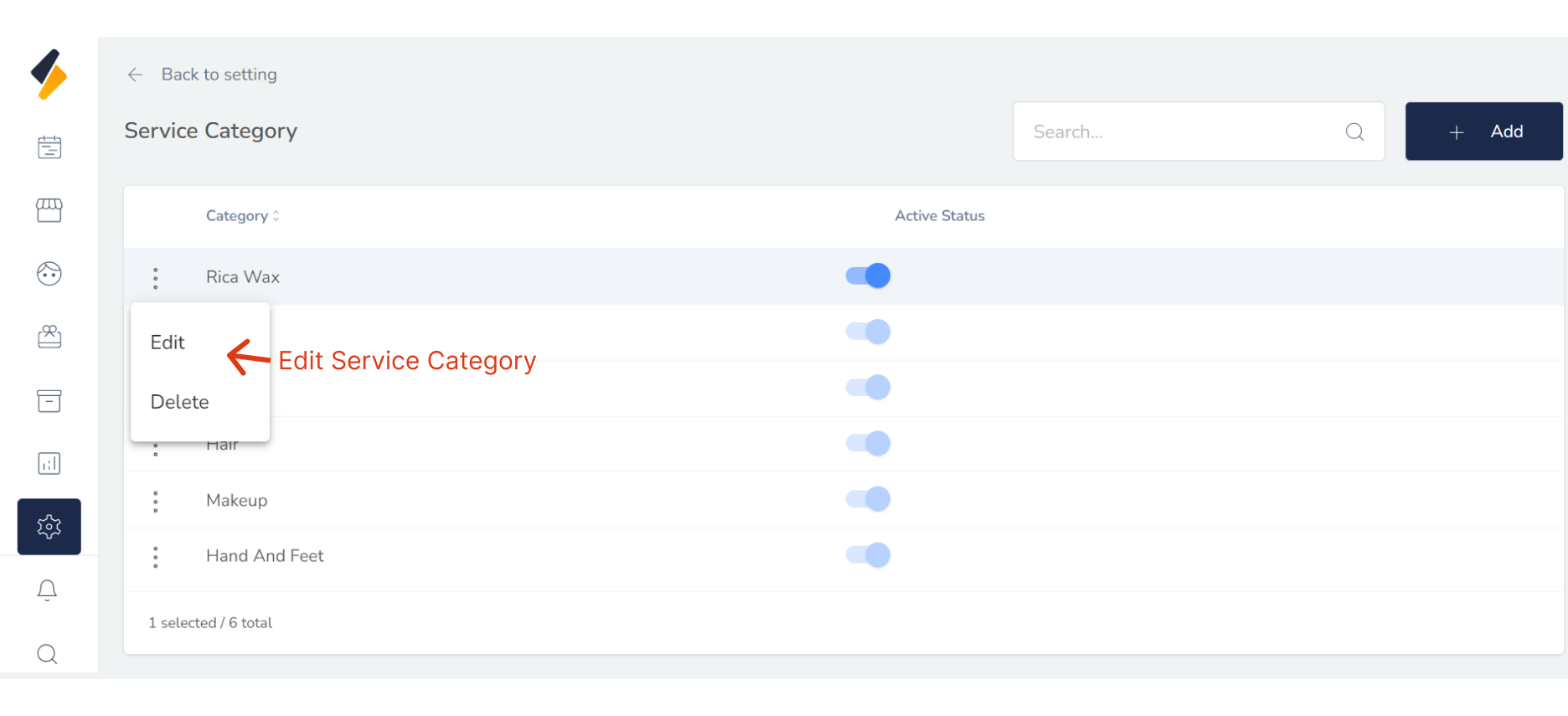
Task: Choose Delete from the context menu
Action: (x=180, y=402)
